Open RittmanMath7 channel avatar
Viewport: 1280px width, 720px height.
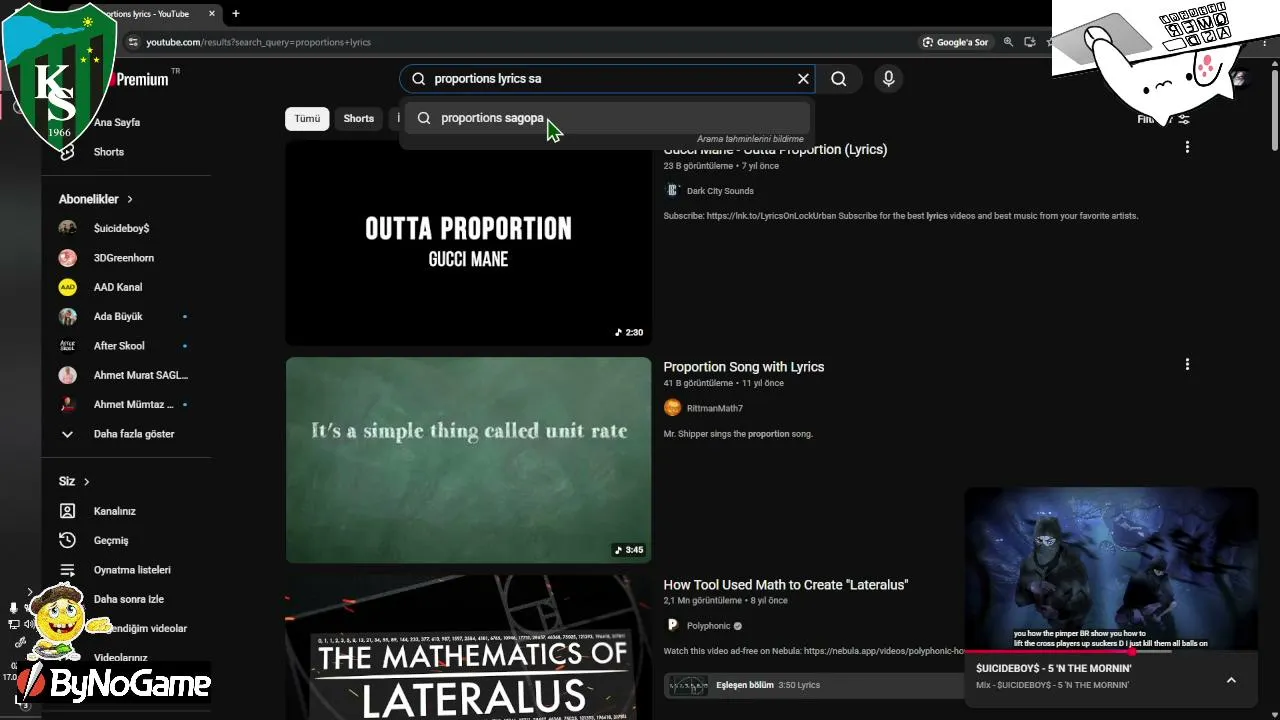click(x=672, y=408)
